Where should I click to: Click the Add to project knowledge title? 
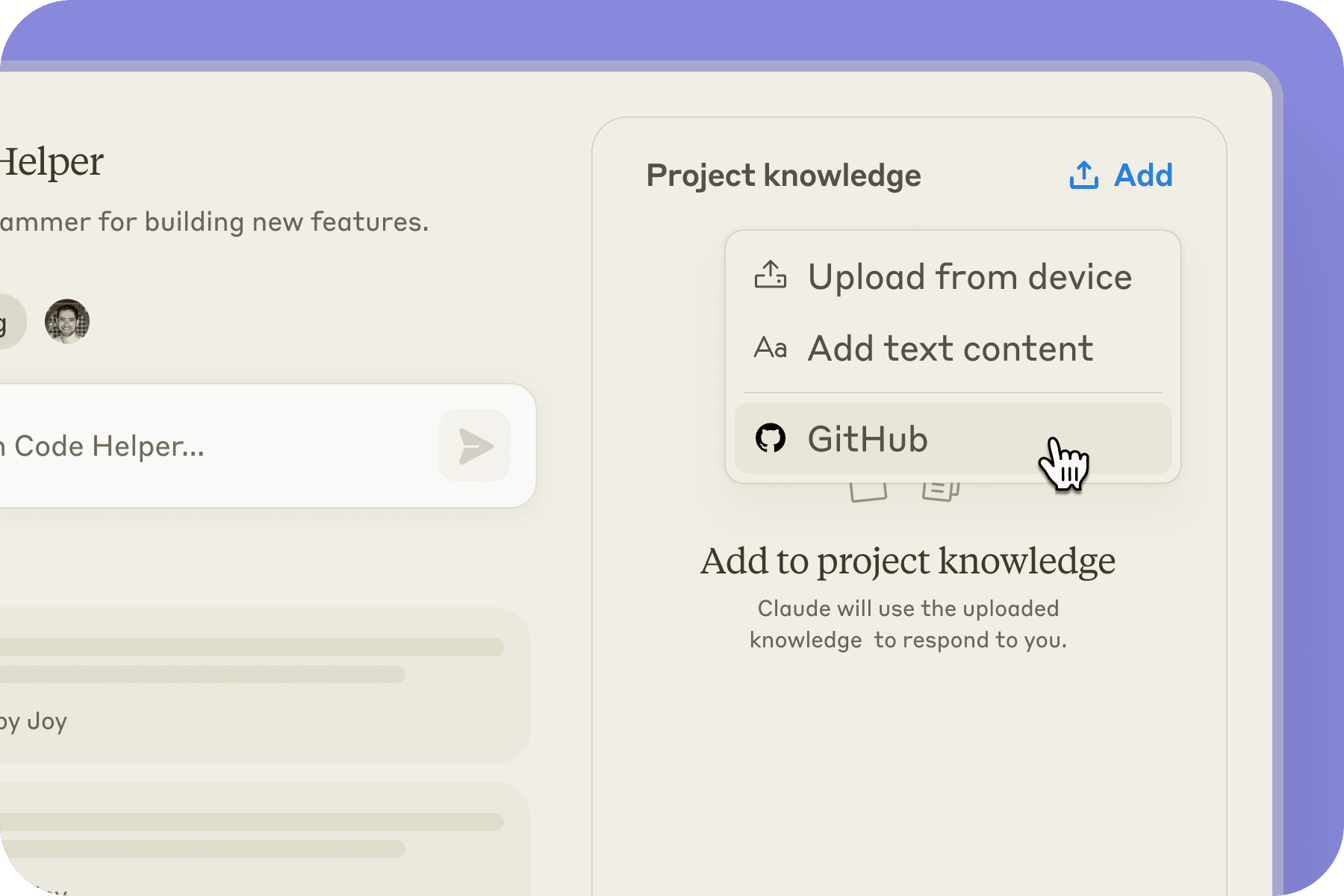[908, 561]
